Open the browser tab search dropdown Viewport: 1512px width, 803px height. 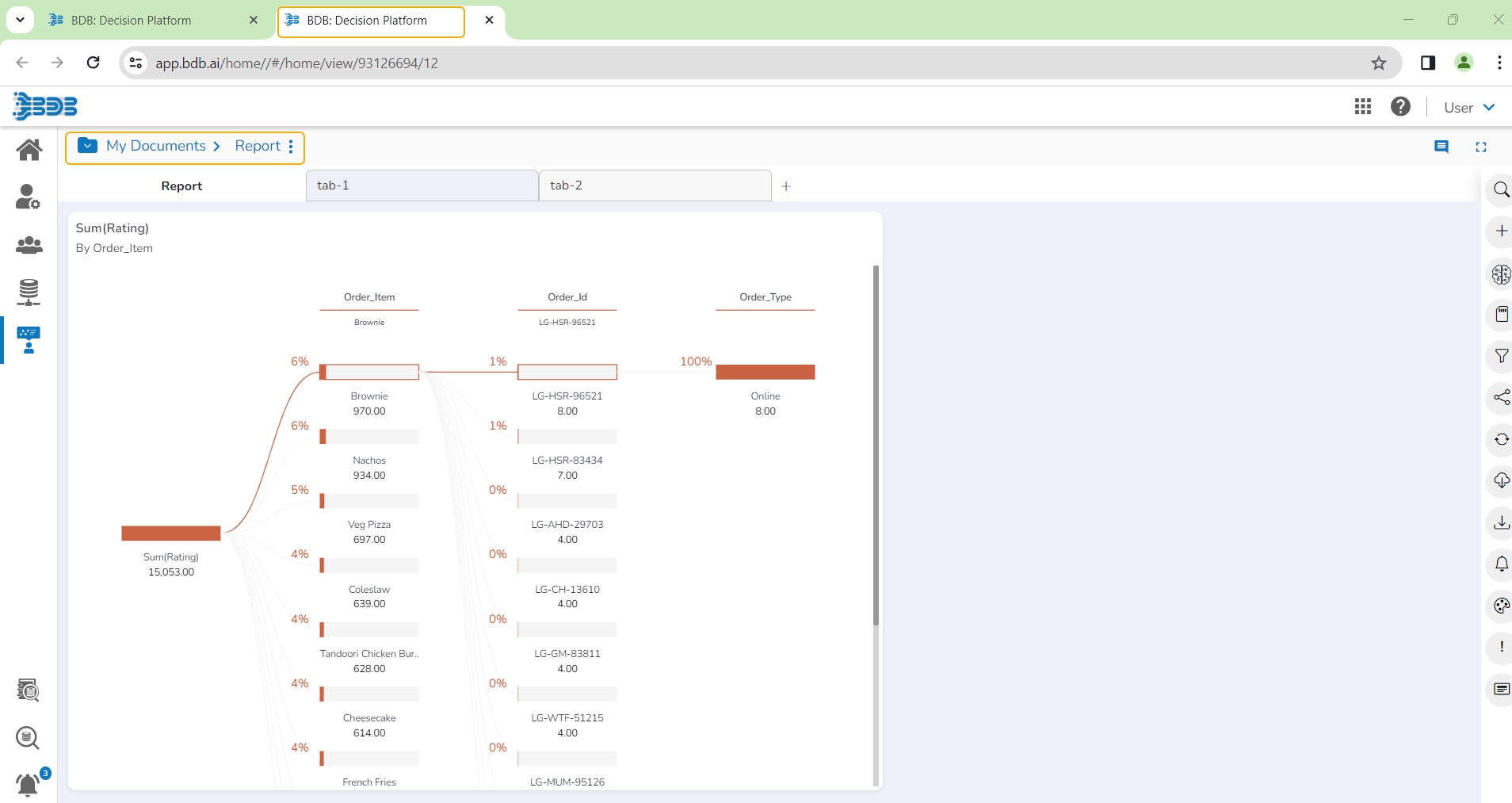pyautogui.click(x=20, y=20)
